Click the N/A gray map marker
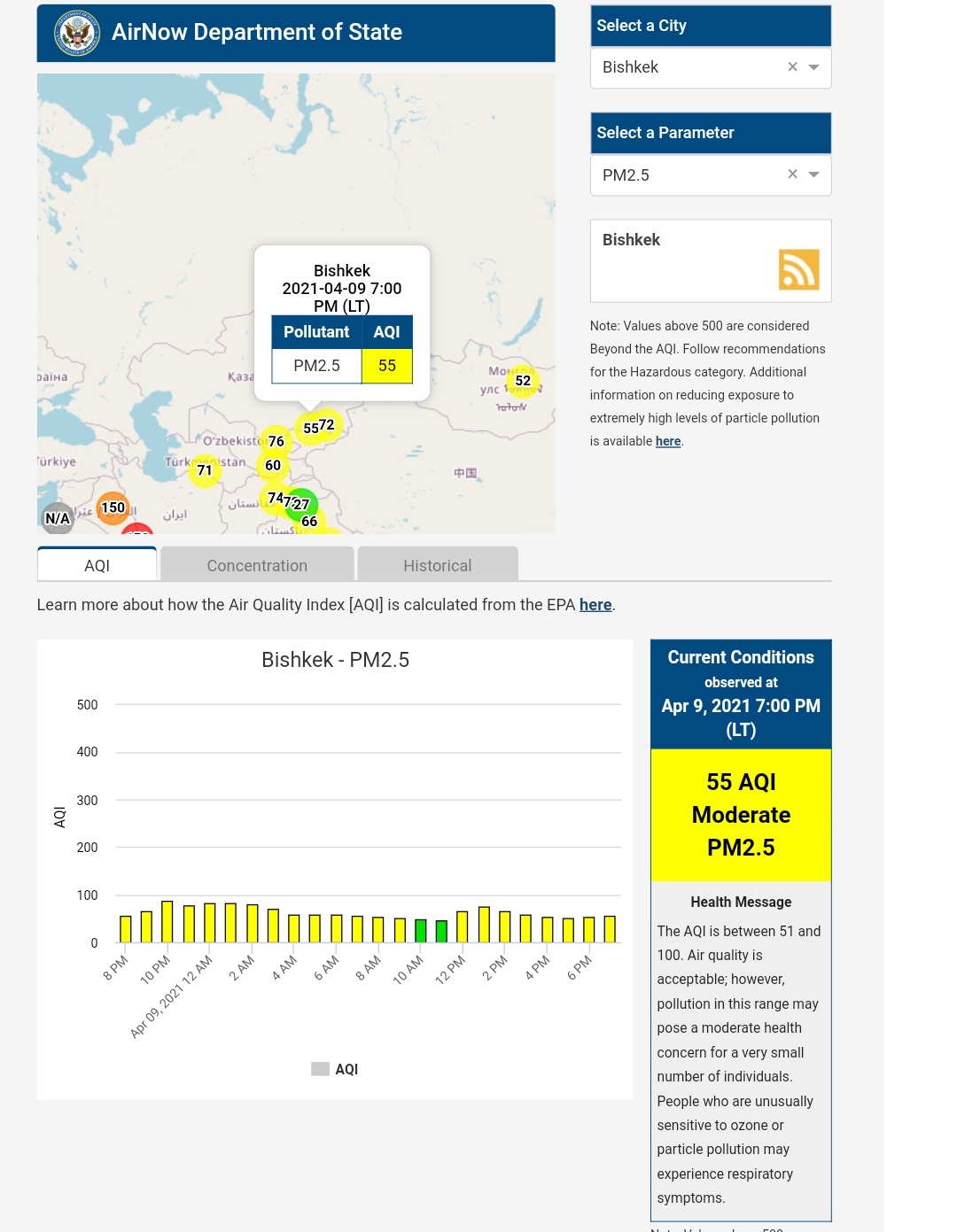The width and height of the screenshot is (957, 1232). [58, 518]
